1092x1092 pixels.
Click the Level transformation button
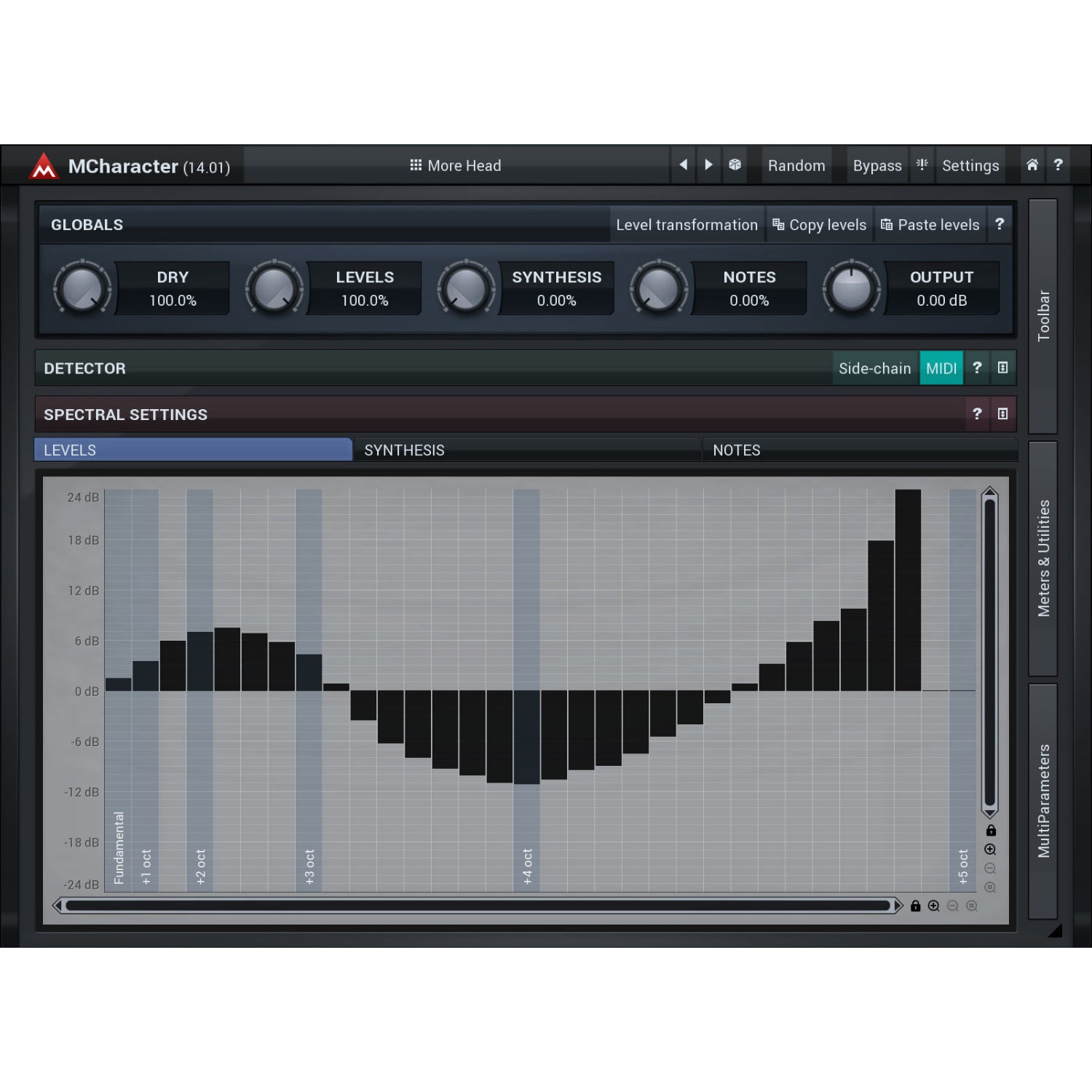tap(687, 225)
